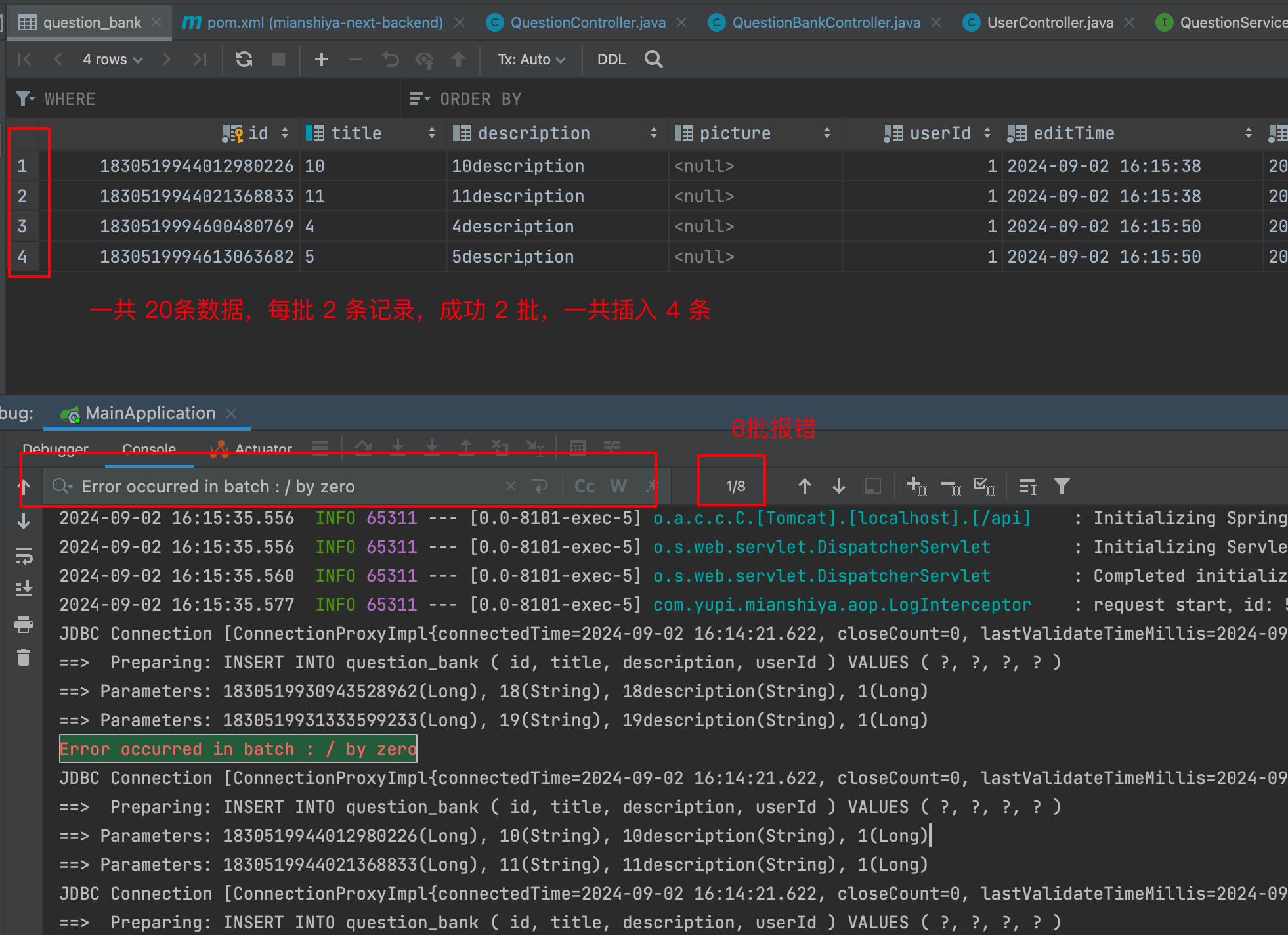Add selection for next occurrence
The image size is (1288, 935).
click(x=917, y=487)
